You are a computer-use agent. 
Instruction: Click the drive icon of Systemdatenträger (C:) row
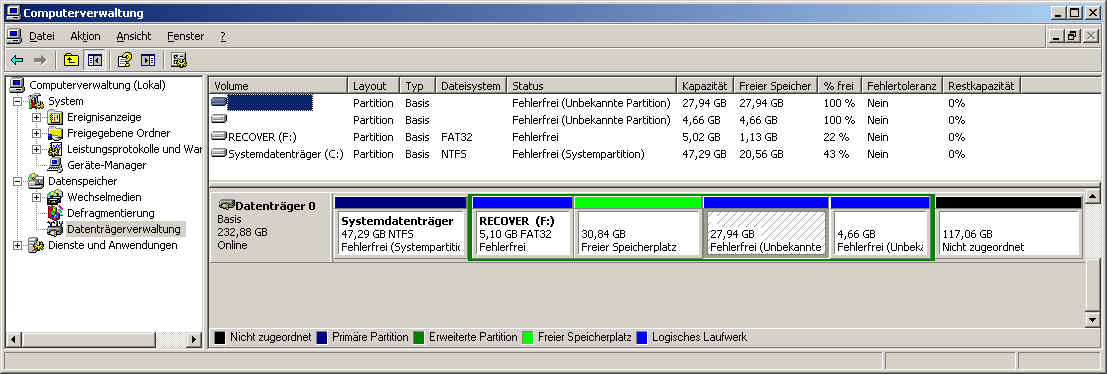219,154
